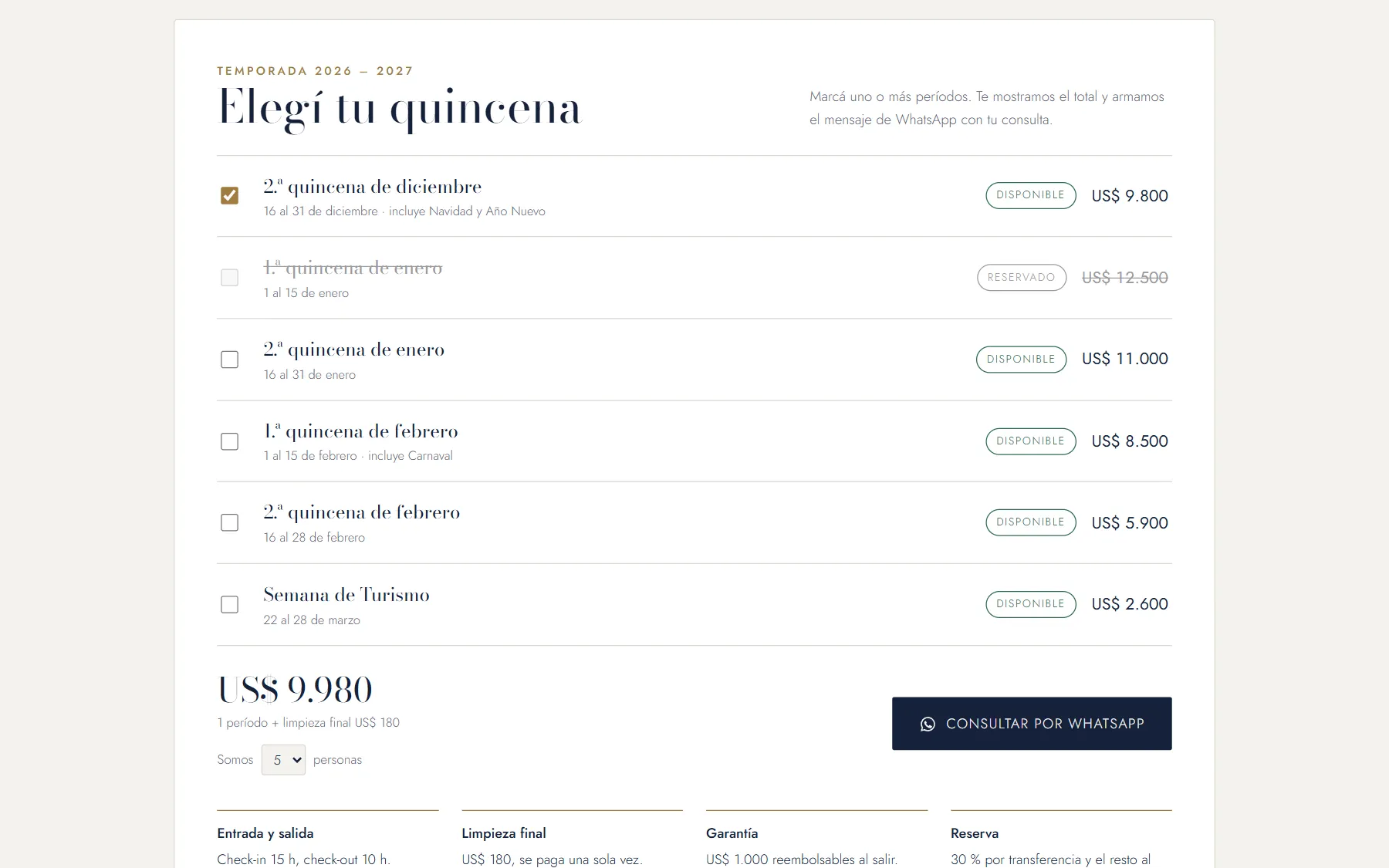Screen dimensions: 1389x868
Task: Click the US$ 5.900 price
Action: [1130, 523]
